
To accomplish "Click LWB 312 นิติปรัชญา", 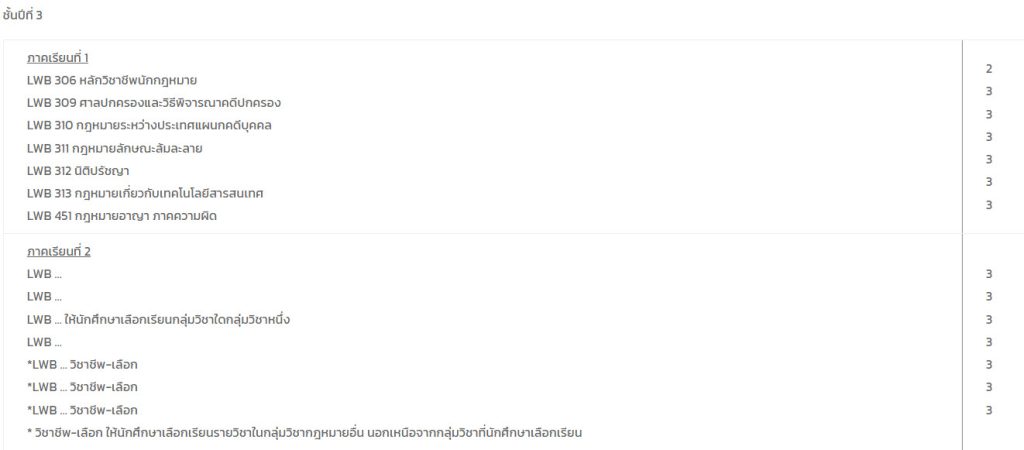I will click(x=78, y=171).
